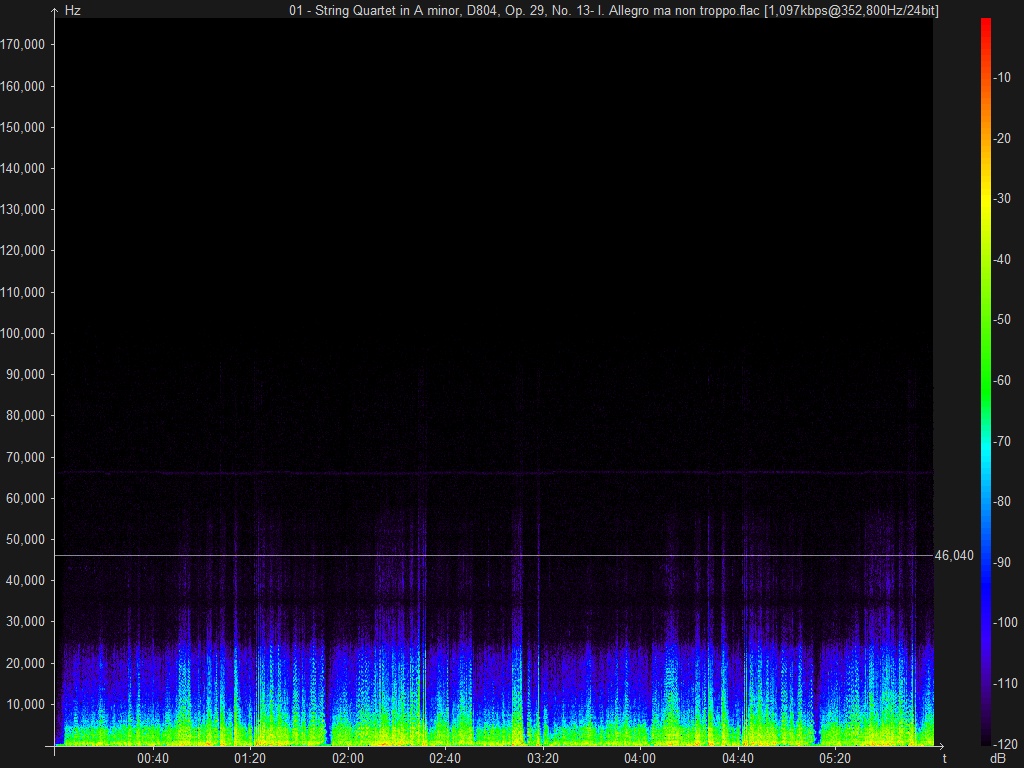Click the 02:40 time axis label
Viewport: 1024px width, 768px height.
[x=445, y=759]
